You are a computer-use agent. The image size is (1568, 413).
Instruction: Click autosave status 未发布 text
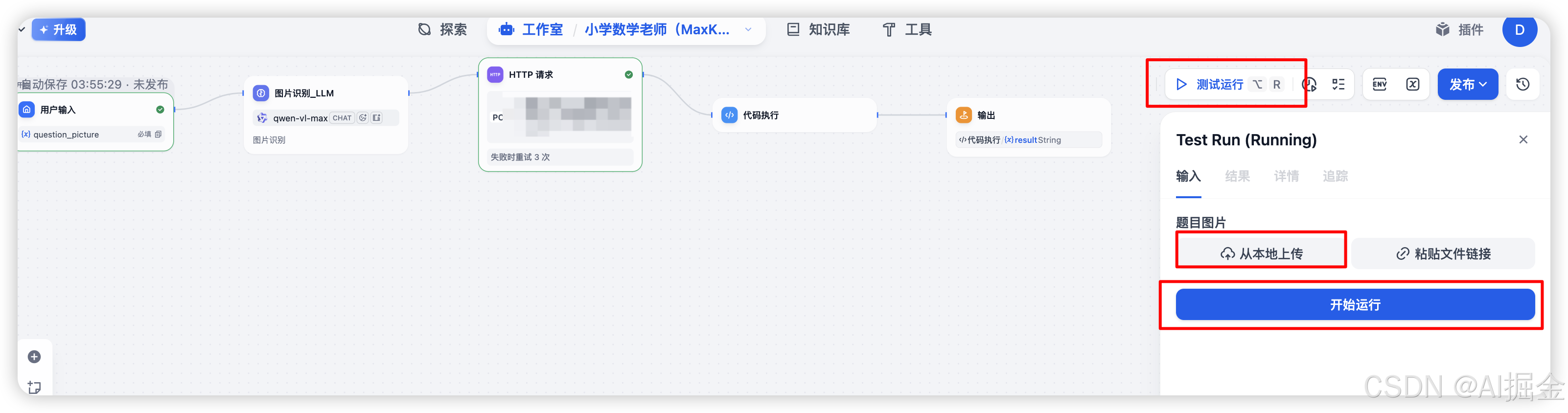pos(150,85)
